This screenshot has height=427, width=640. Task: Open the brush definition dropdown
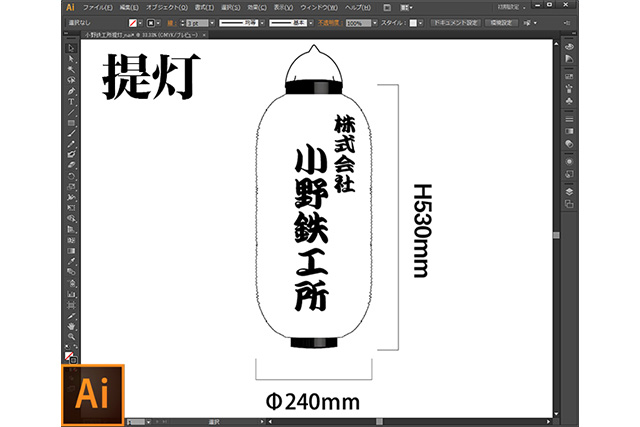point(311,23)
